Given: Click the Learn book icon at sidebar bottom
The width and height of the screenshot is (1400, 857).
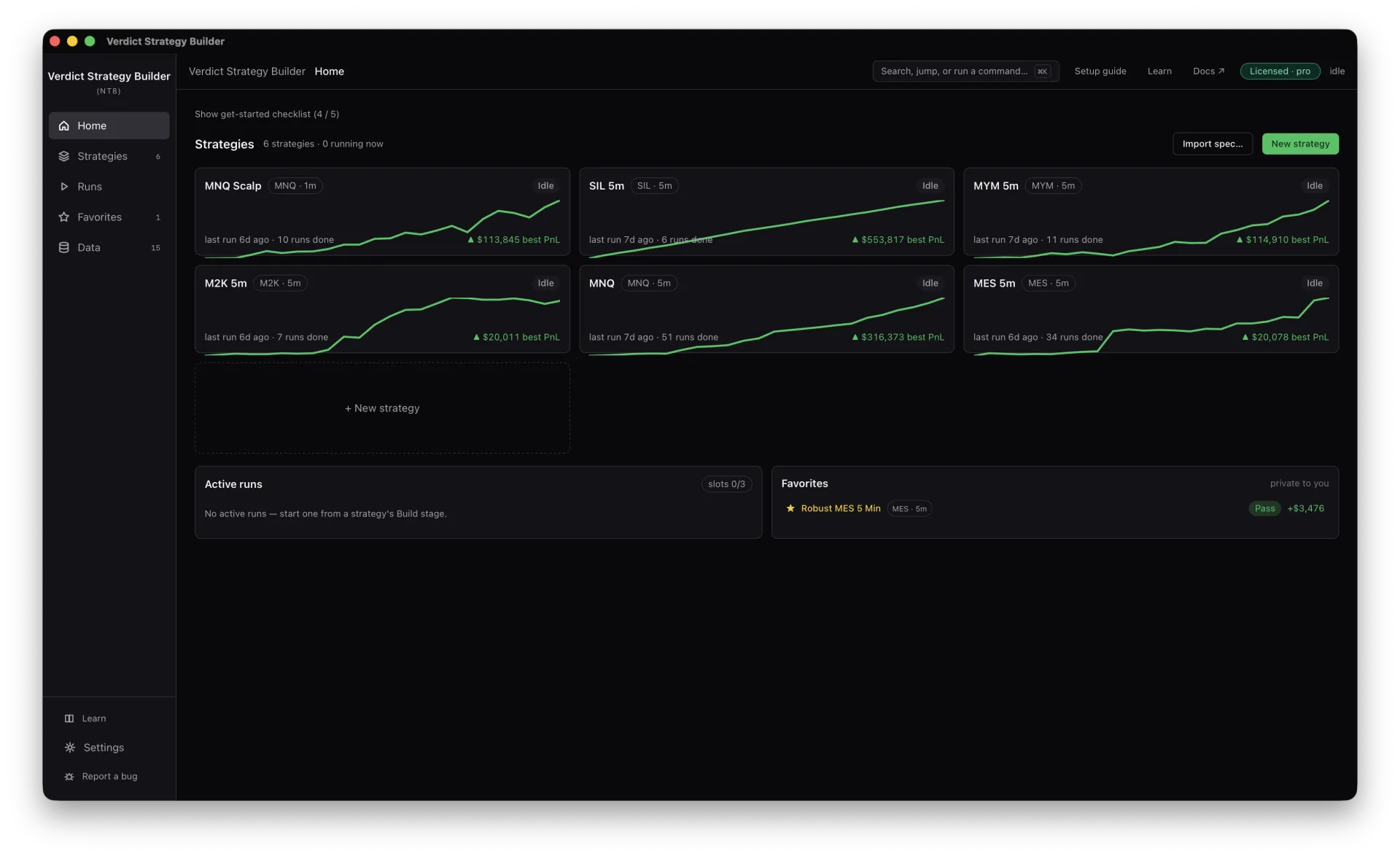Looking at the screenshot, I should tap(69, 718).
